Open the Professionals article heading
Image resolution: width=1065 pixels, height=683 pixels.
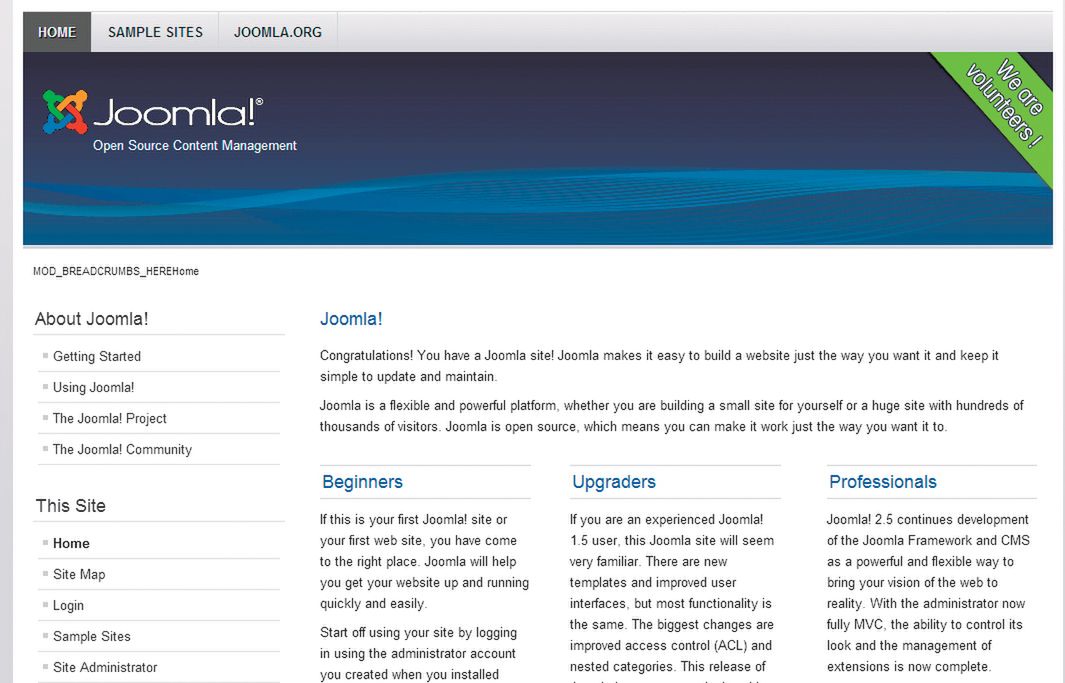(x=882, y=482)
